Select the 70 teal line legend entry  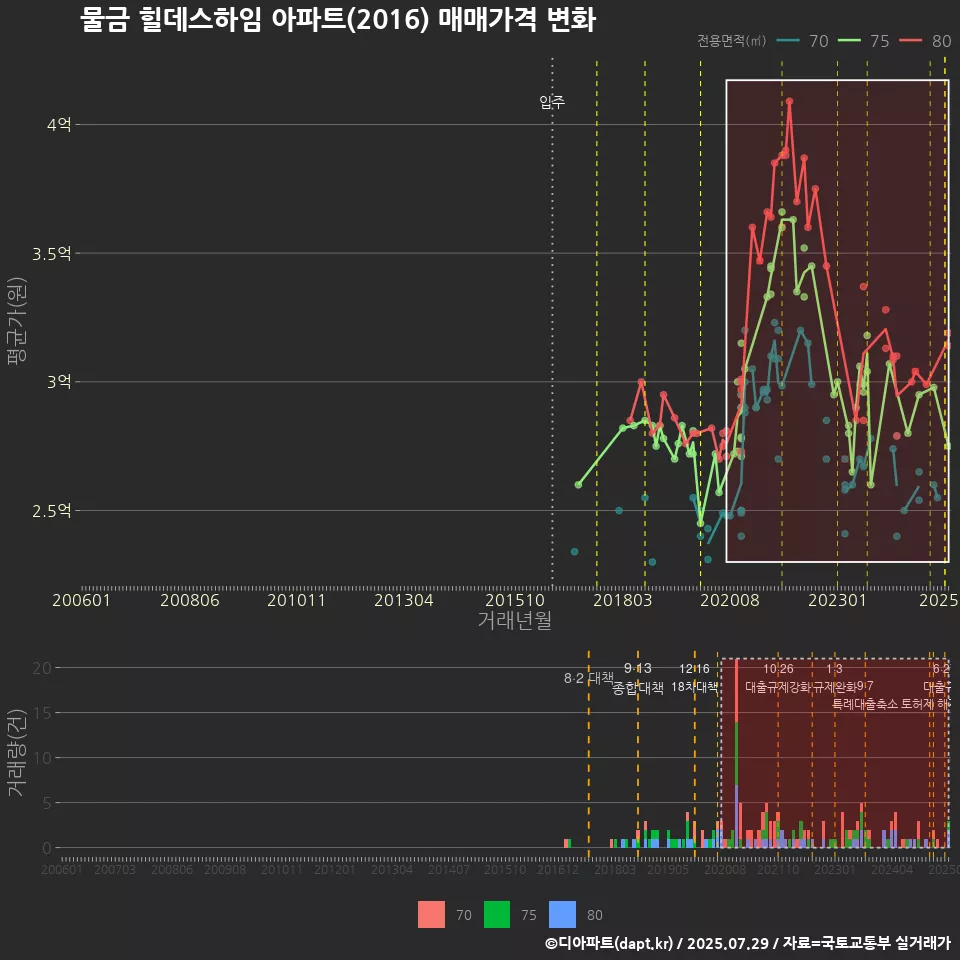(x=802, y=41)
